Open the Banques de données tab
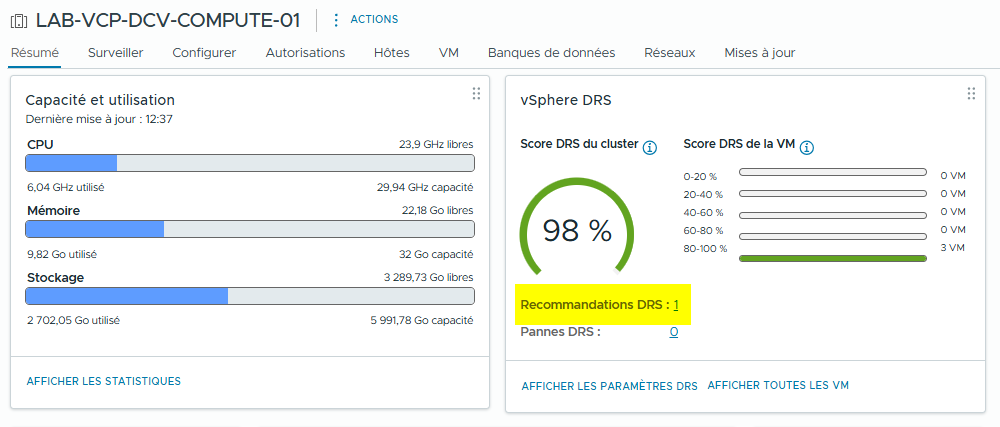Image resolution: width=1000 pixels, height=427 pixels. click(x=552, y=53)
